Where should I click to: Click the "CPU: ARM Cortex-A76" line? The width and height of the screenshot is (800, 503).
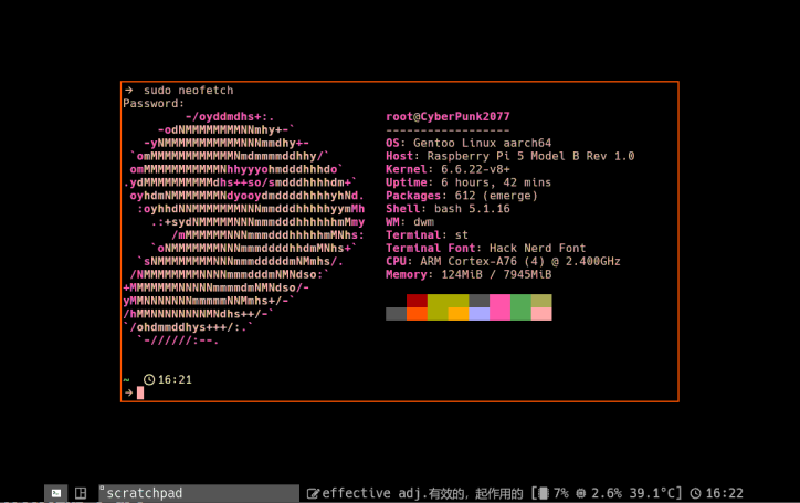click(503, 261)
